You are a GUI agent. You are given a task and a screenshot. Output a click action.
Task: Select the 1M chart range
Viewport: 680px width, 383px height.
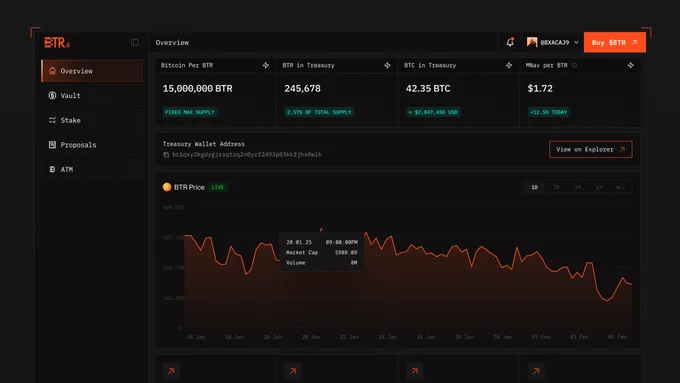(x=577, y=187)
